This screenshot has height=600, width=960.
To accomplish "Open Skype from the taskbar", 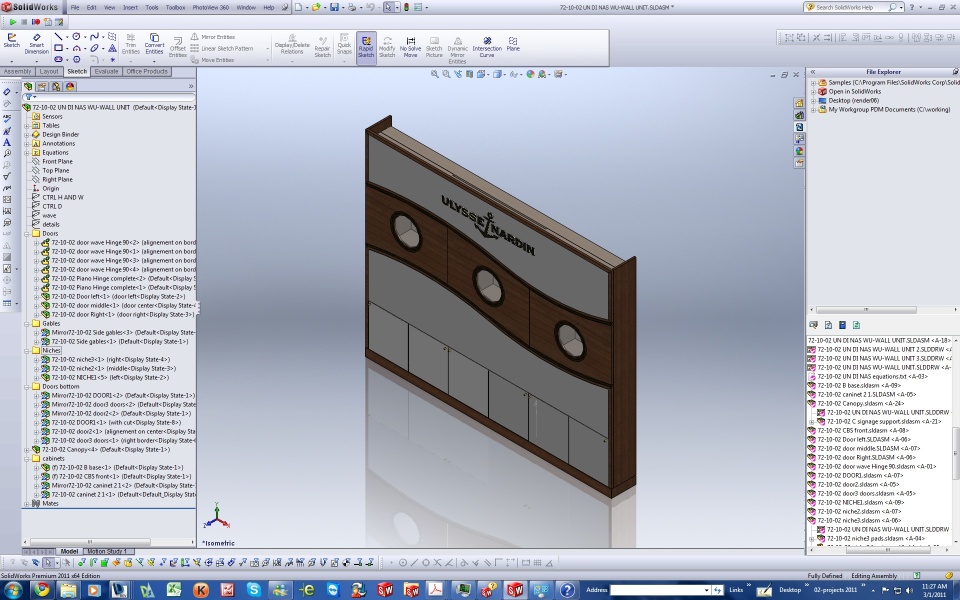I will [x=253, y=590].
